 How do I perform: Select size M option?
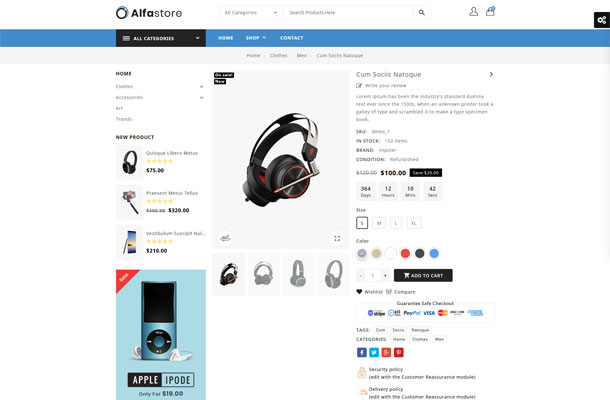[x=379, y=223]
